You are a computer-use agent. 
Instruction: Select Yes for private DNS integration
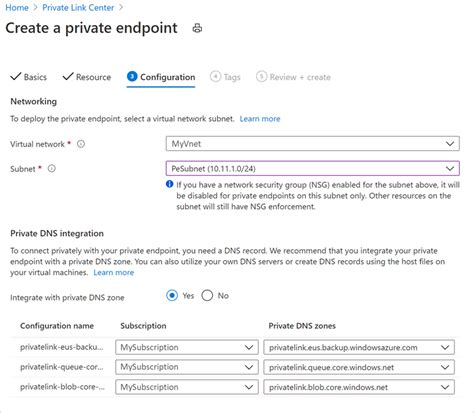(x=172, y=296)
